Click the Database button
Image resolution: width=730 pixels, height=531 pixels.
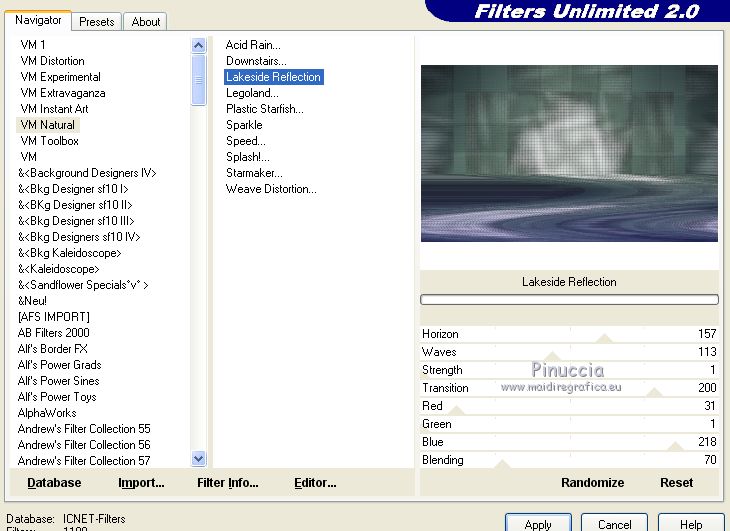coord(54,483)
